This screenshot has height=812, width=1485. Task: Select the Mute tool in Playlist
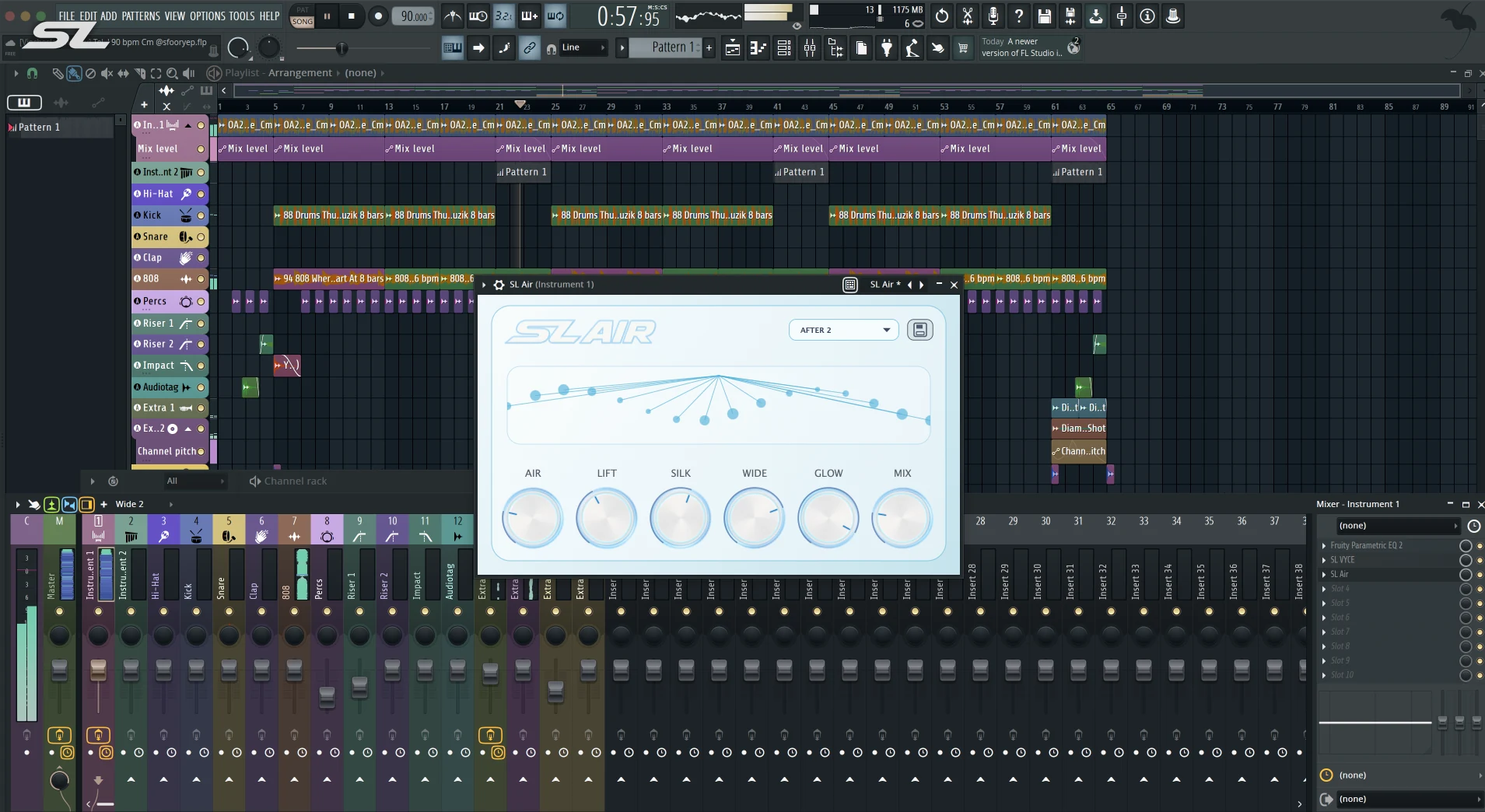107,73
